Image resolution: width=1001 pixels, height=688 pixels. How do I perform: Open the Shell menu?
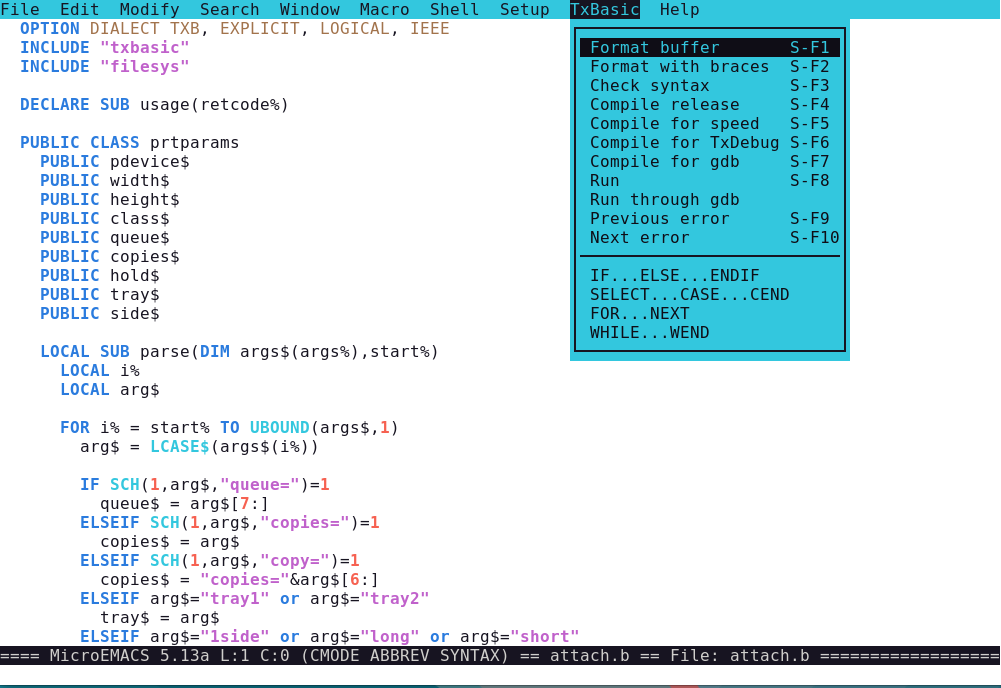454,10
